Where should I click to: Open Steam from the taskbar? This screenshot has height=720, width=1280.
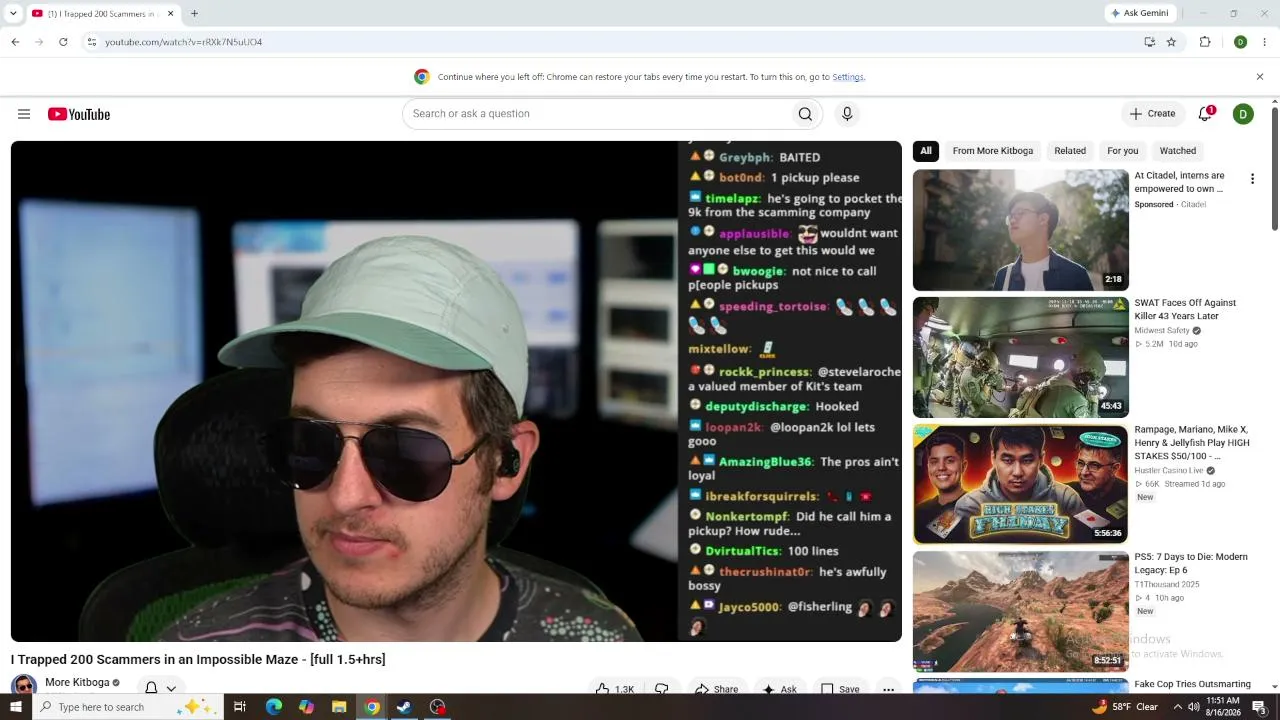coord(404,707)
